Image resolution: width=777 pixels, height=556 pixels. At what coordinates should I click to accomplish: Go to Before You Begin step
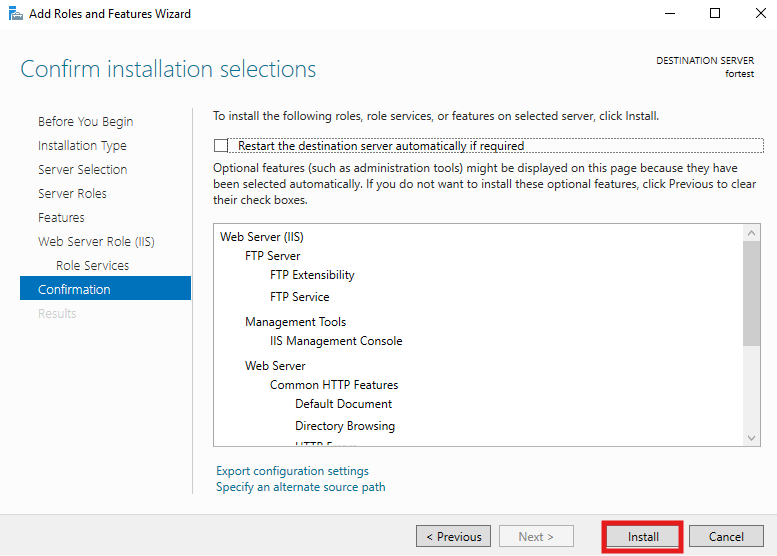tap(85, 121)
